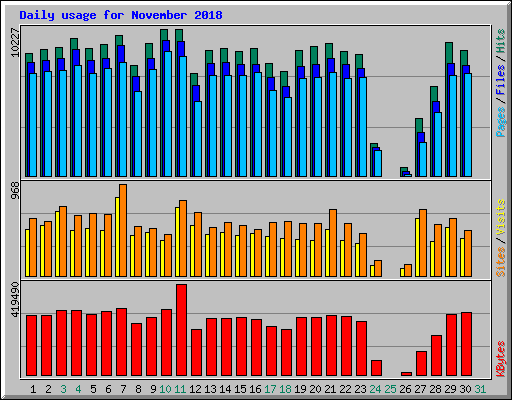
Task: Click green day label 24
Action: point(375,389)
